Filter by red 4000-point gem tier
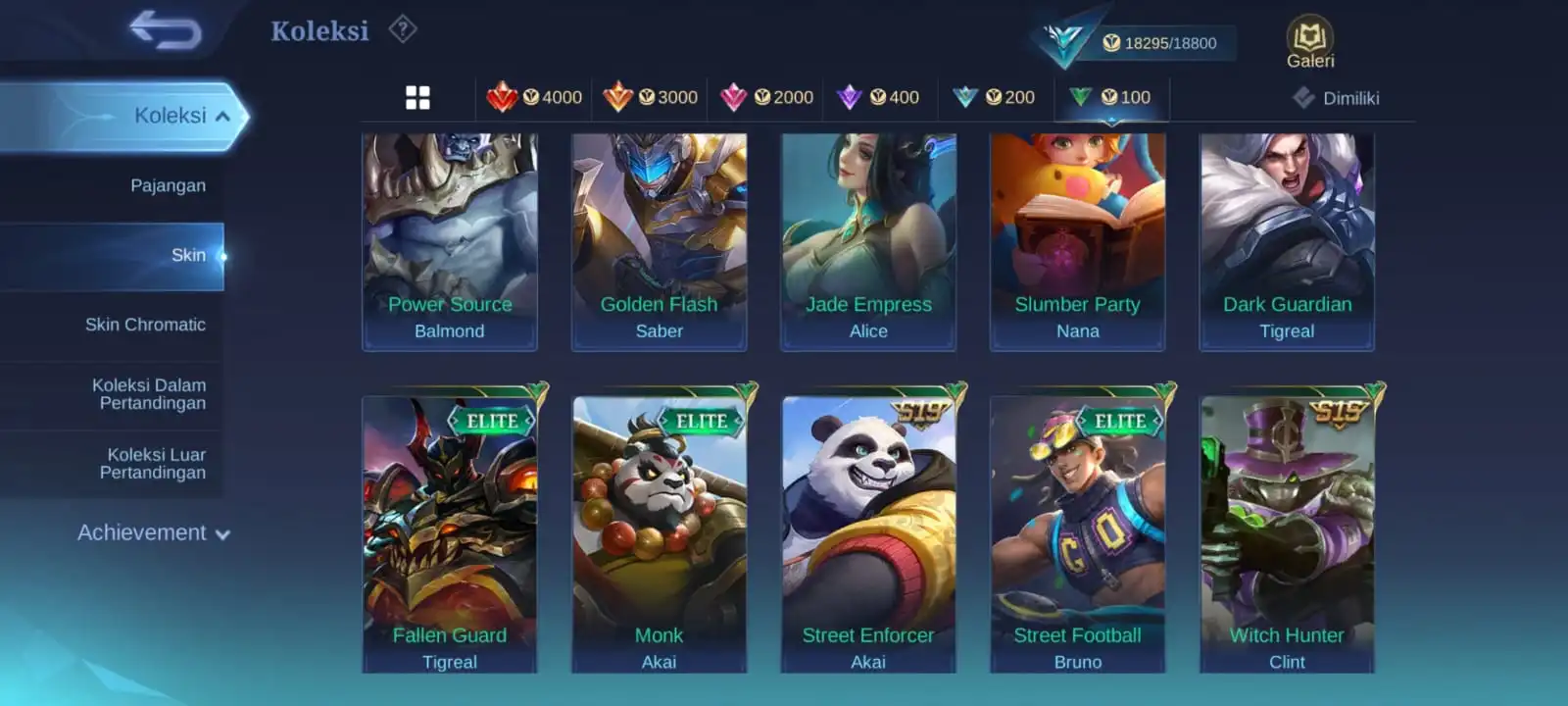1568x706 pixels. [x=534, y=97]
